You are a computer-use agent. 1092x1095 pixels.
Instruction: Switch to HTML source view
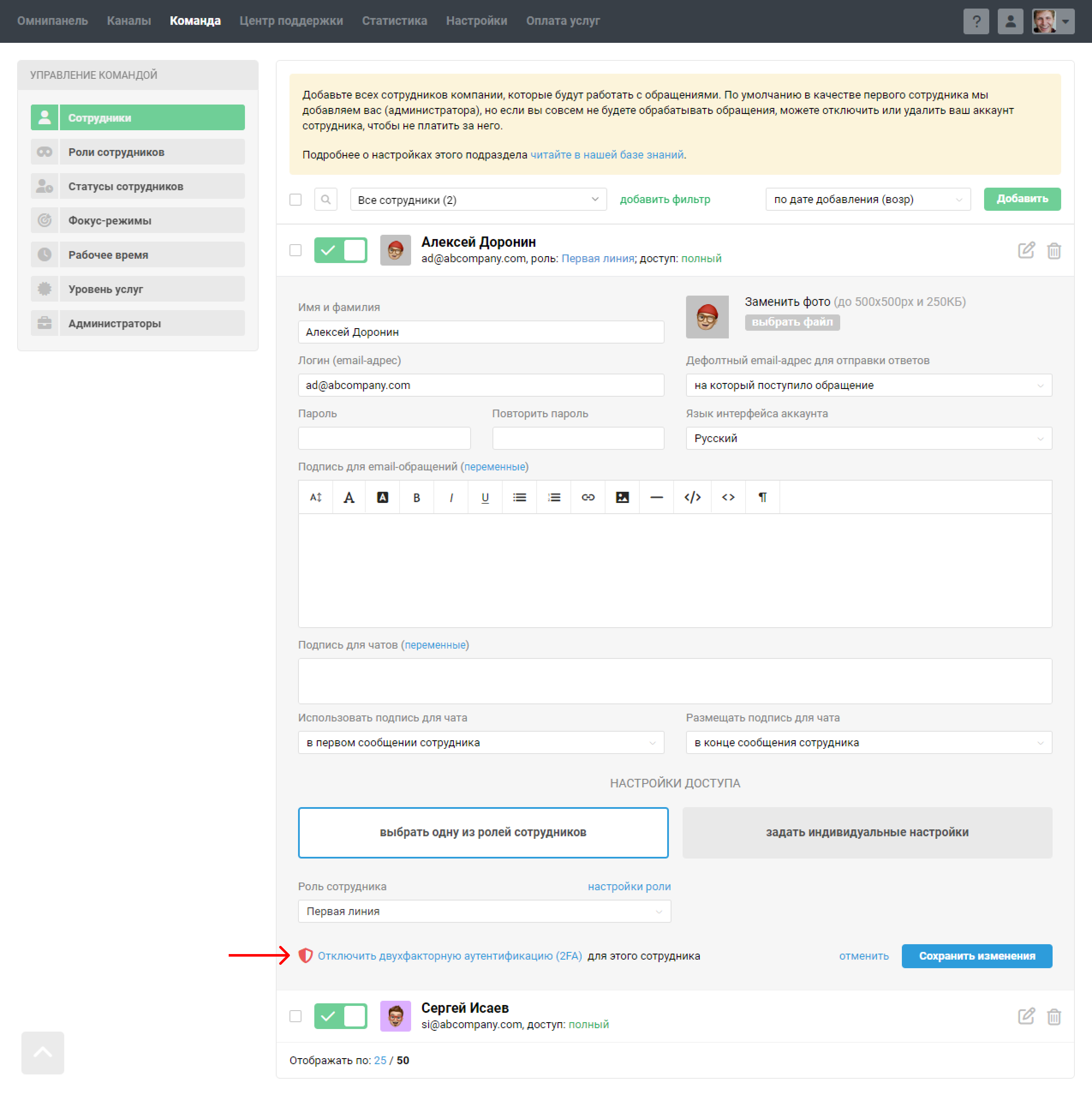coord(728,497)
